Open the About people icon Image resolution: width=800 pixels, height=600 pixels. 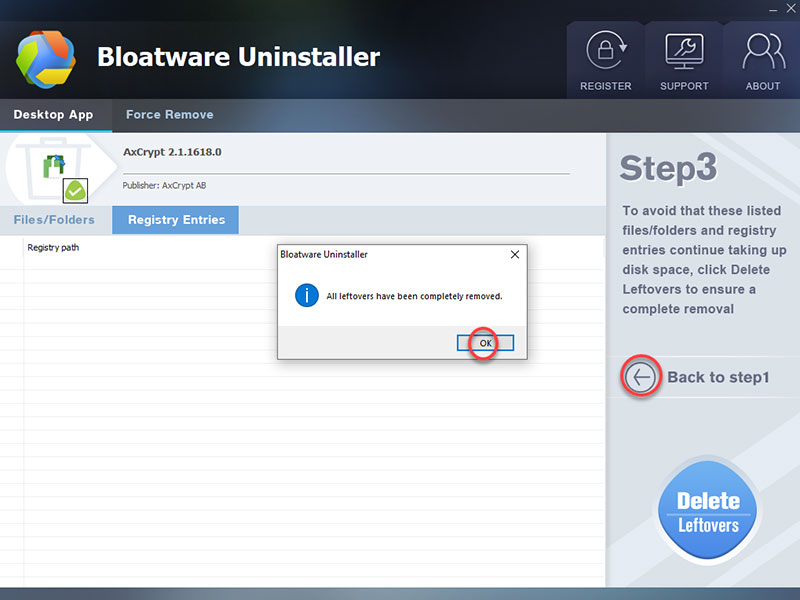pos(763,51)
